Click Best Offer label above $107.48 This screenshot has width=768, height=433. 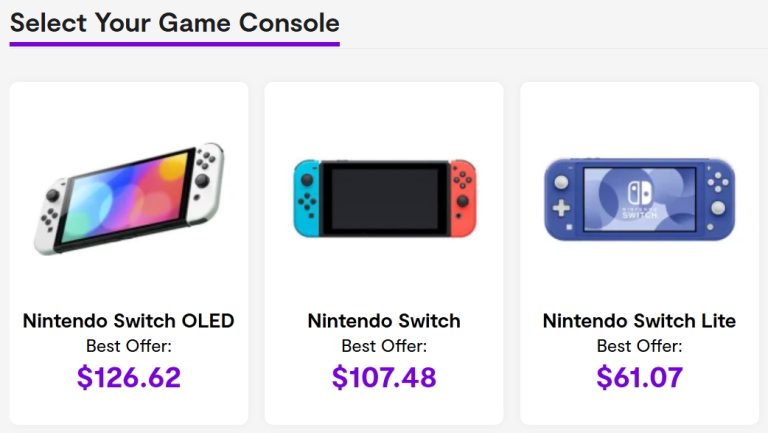click(384, 346)
